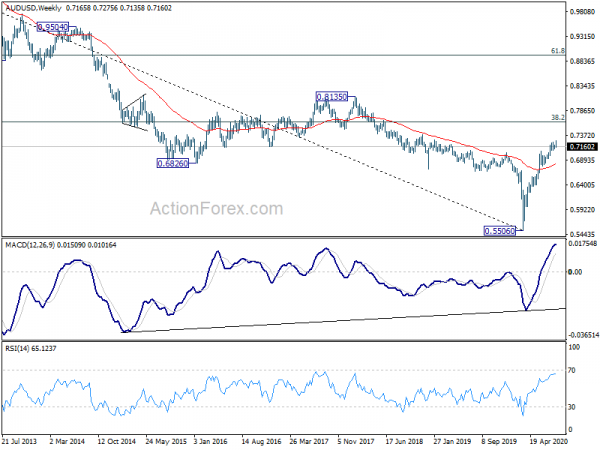The height and width of the screenshot is (450, 600).
Task: Click the ActionForex.com watermark
Action: [x=217, y=209]
